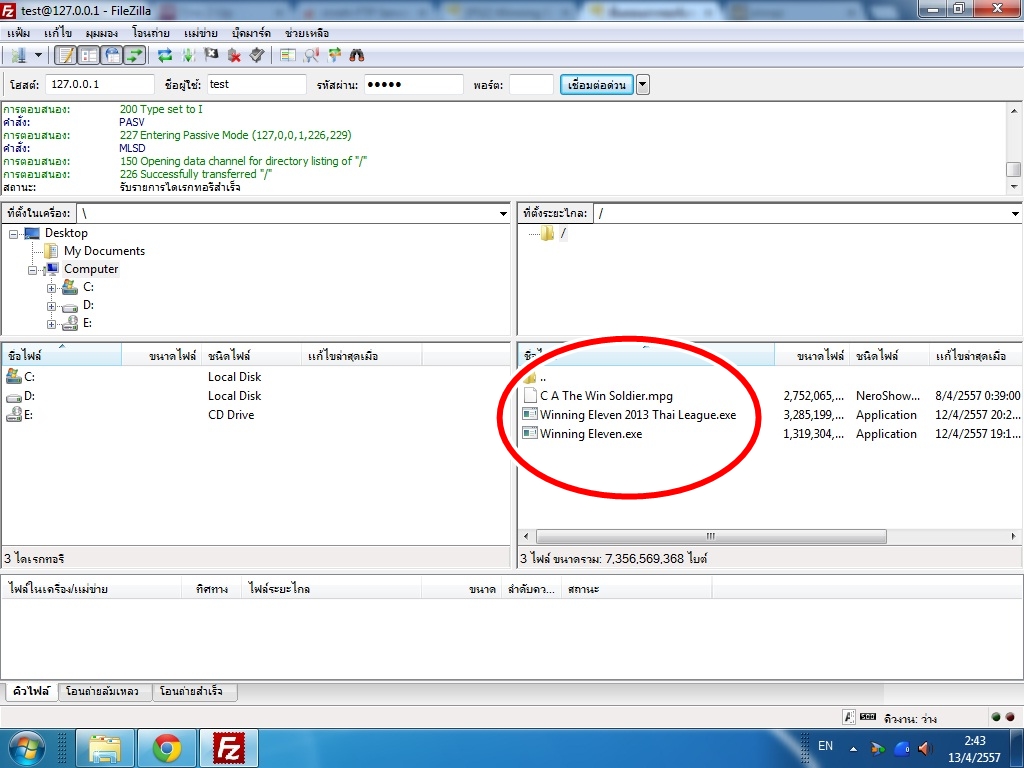Expand the E: drive tree node
1024x768 pixels.
pos(51,324)
